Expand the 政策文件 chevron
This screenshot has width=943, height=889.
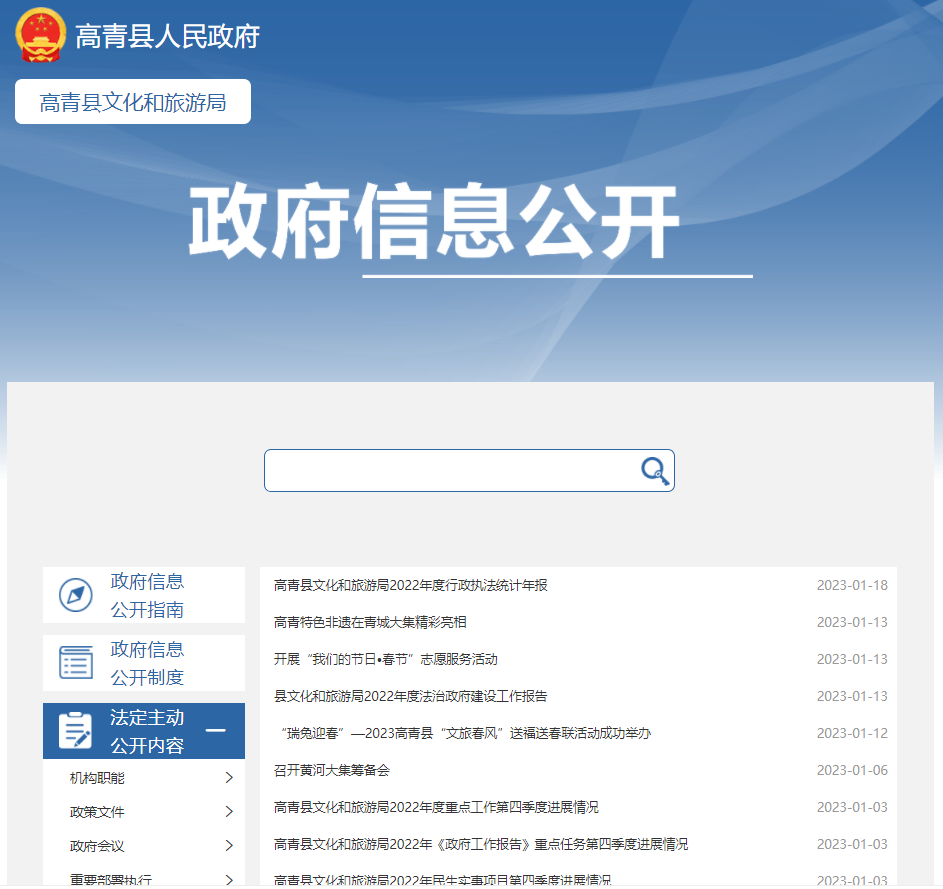pos(229,812)
